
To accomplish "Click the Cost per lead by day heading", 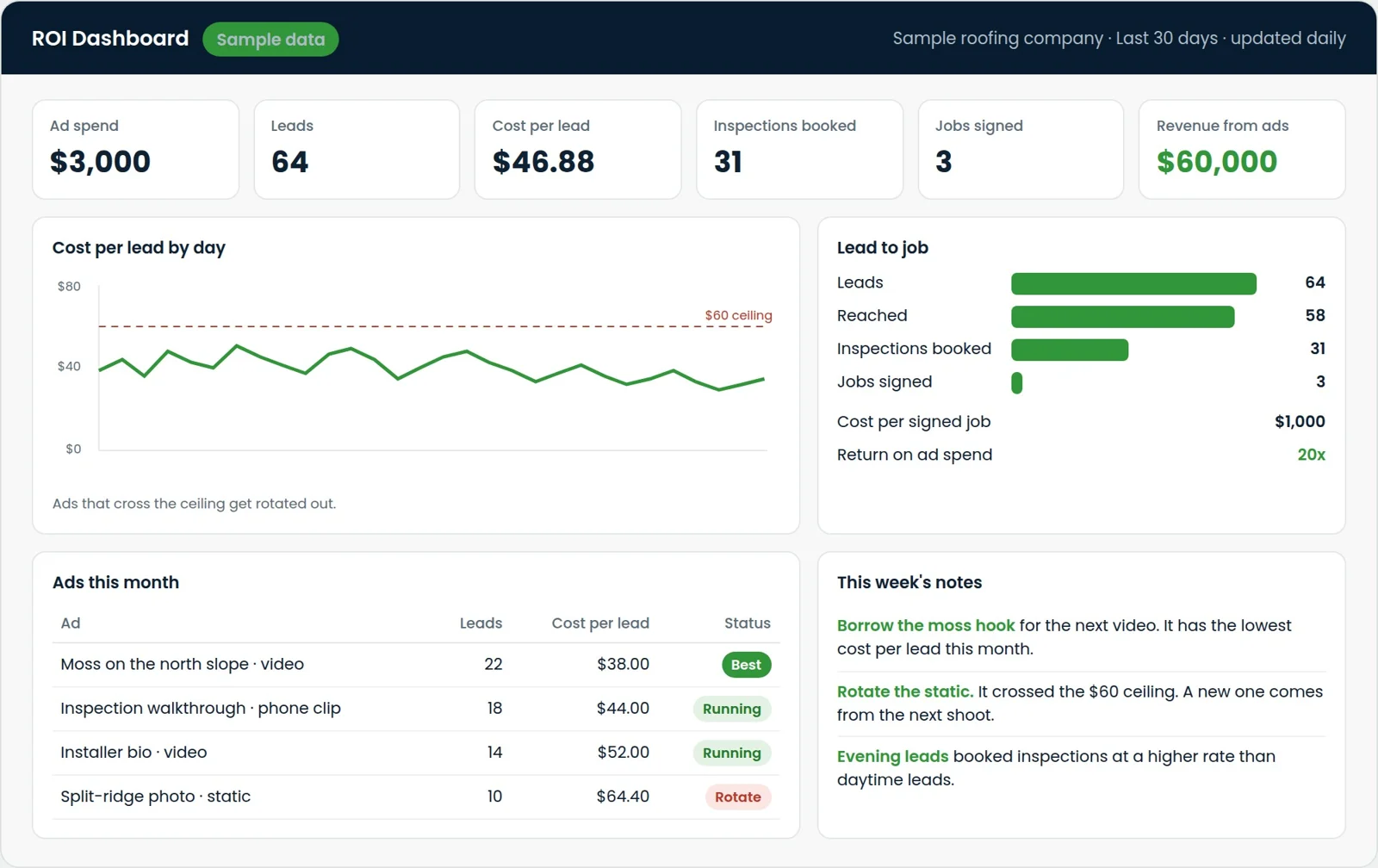I will tap(139, 248).
